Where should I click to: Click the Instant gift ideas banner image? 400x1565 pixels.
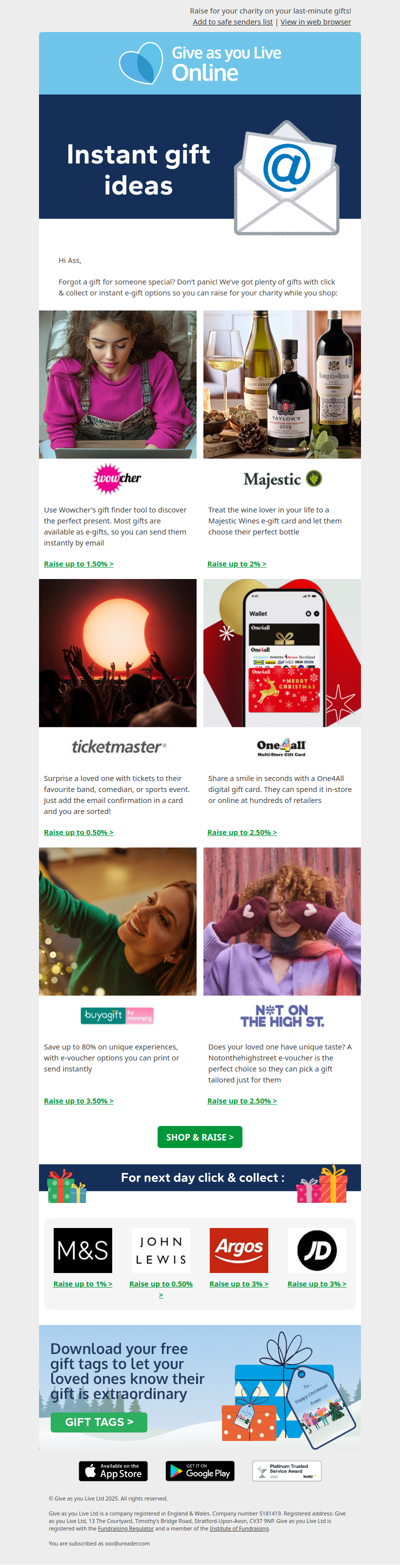(200, 157)
